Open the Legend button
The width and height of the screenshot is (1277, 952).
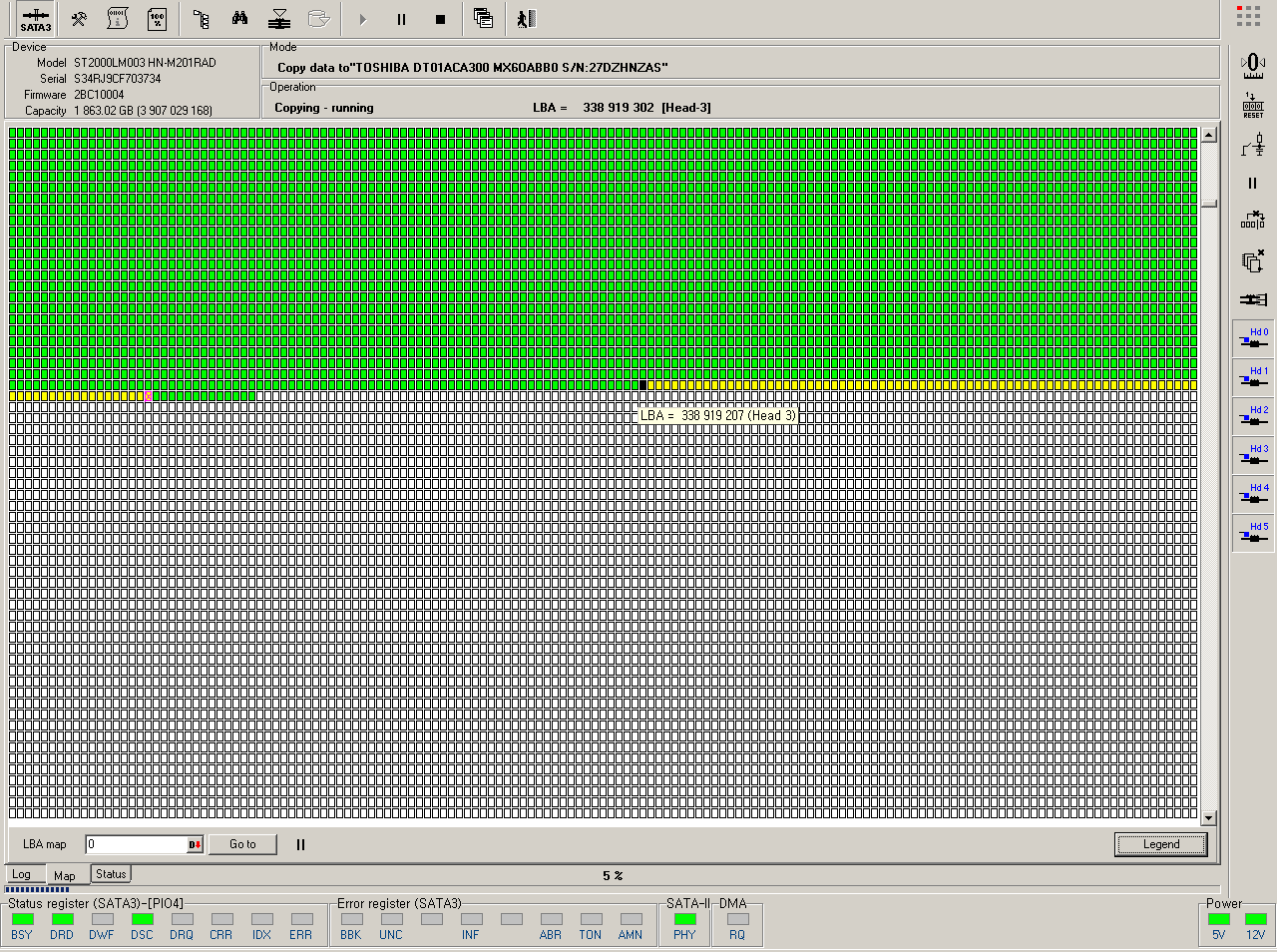coord(1160,844)
